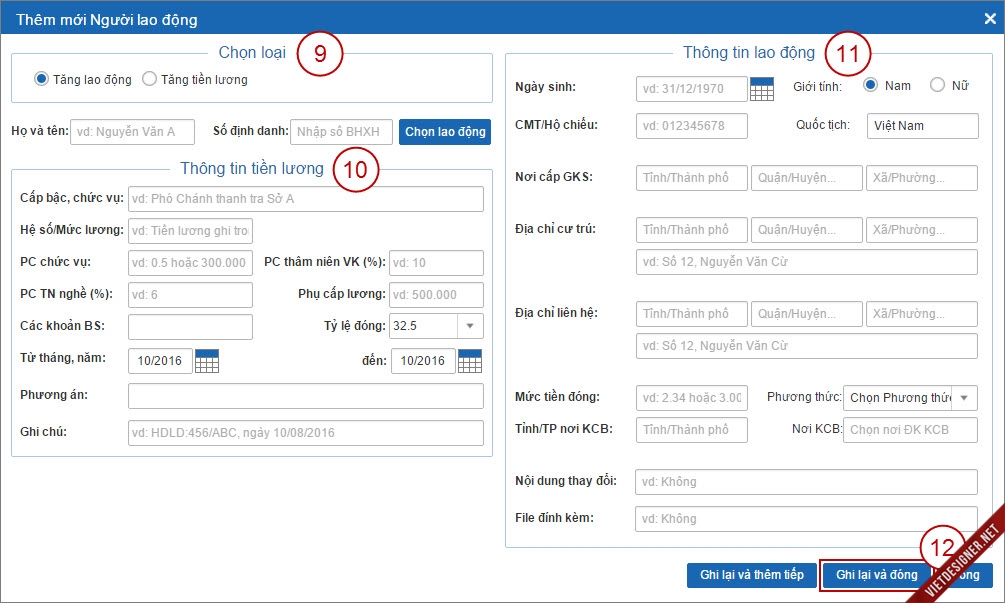1005x603 pixels.
Task: Open the Ngày sinh calendar picker
Action: pos(762,89)
